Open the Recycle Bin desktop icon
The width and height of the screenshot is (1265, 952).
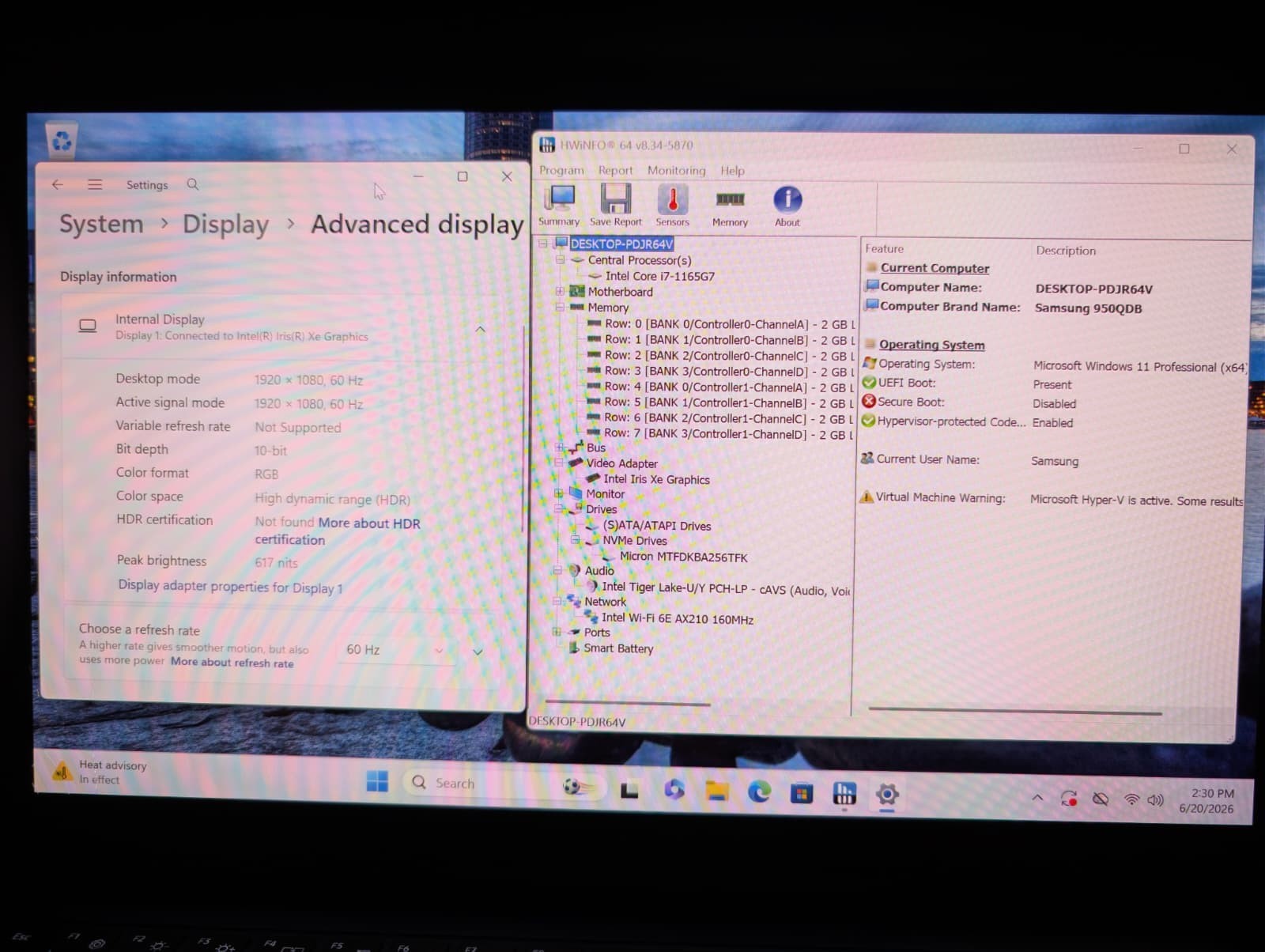tap(62, 142)
